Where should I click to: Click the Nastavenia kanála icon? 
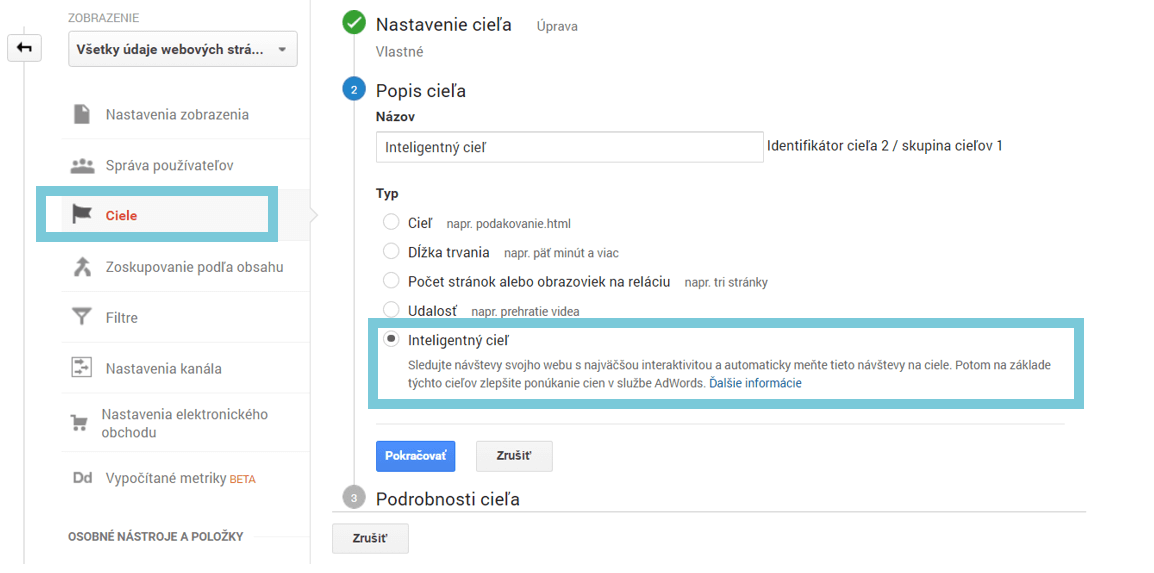pyautogui.click(x=82, y=368)
